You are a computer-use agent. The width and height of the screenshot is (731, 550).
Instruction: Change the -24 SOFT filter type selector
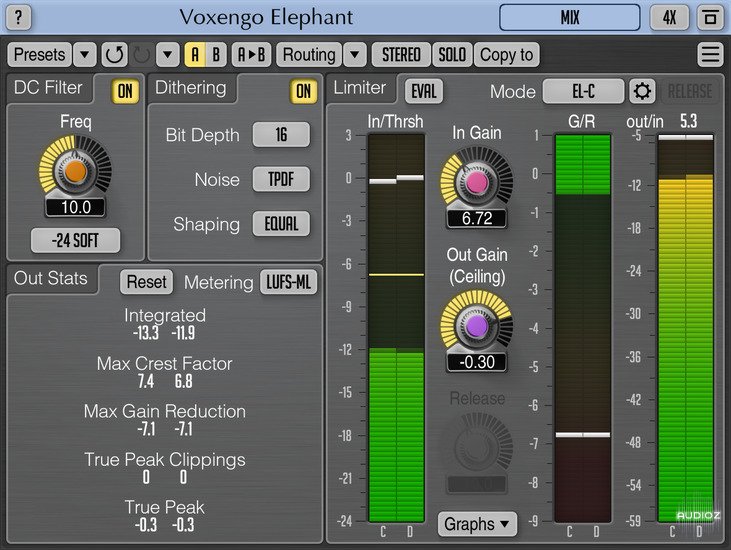76,241
